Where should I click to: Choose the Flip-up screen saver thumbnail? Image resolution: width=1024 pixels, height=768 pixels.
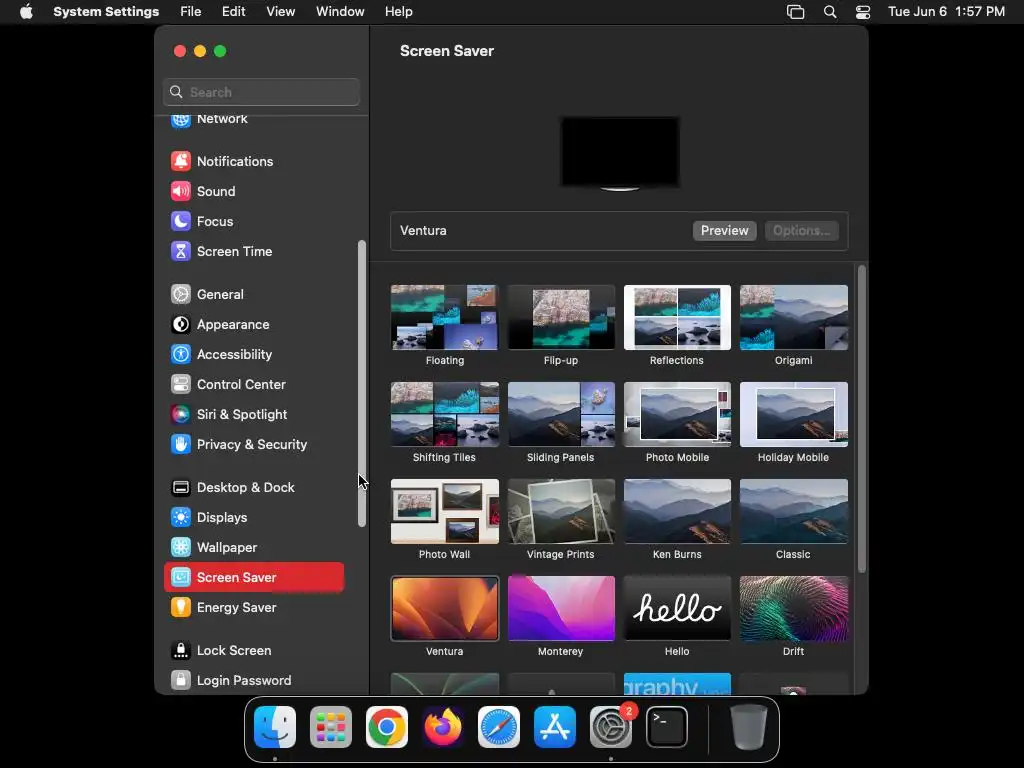(561, 317)
